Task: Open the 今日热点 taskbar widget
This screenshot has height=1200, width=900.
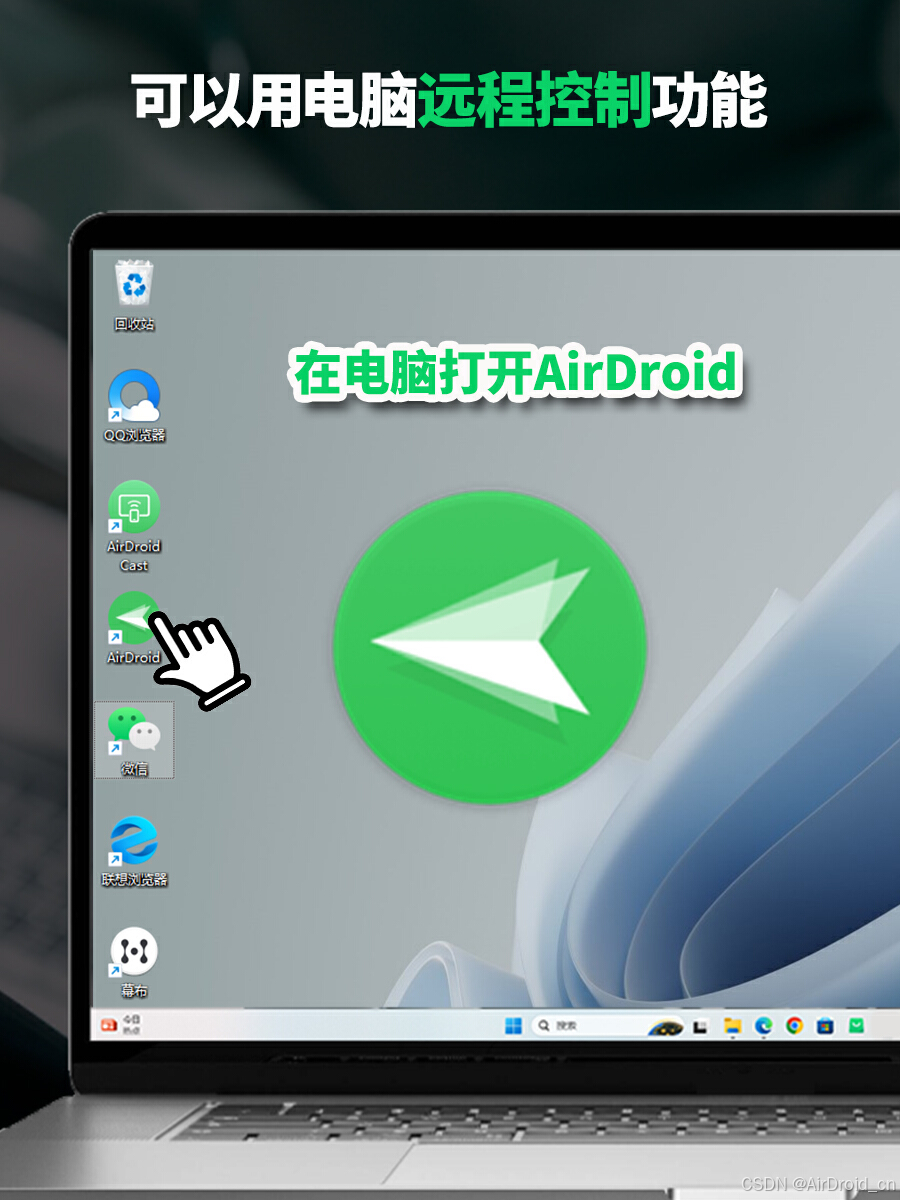Action: [120, 1025]
